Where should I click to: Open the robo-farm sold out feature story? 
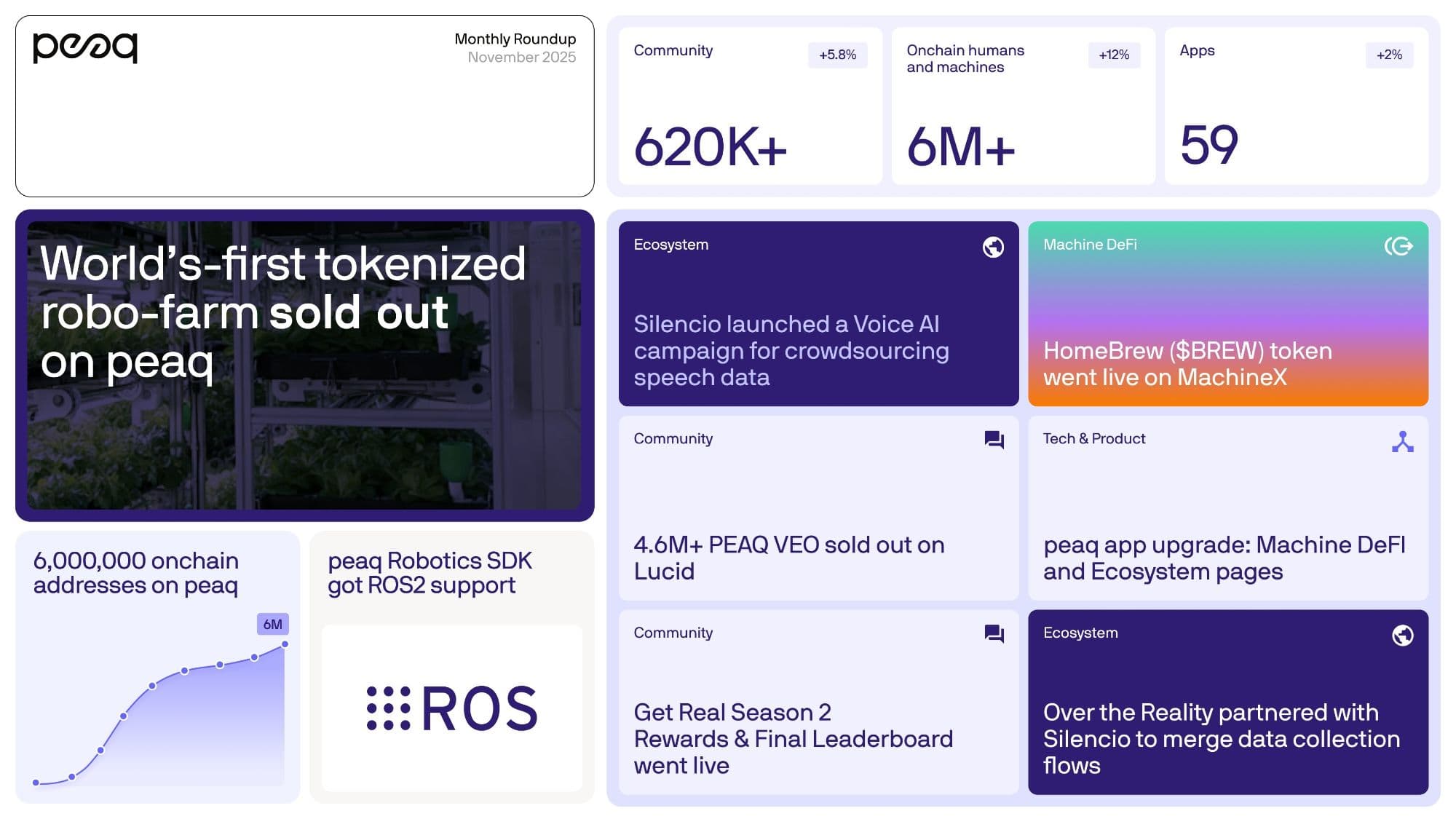pyautogui.click(x=304, y=364)
